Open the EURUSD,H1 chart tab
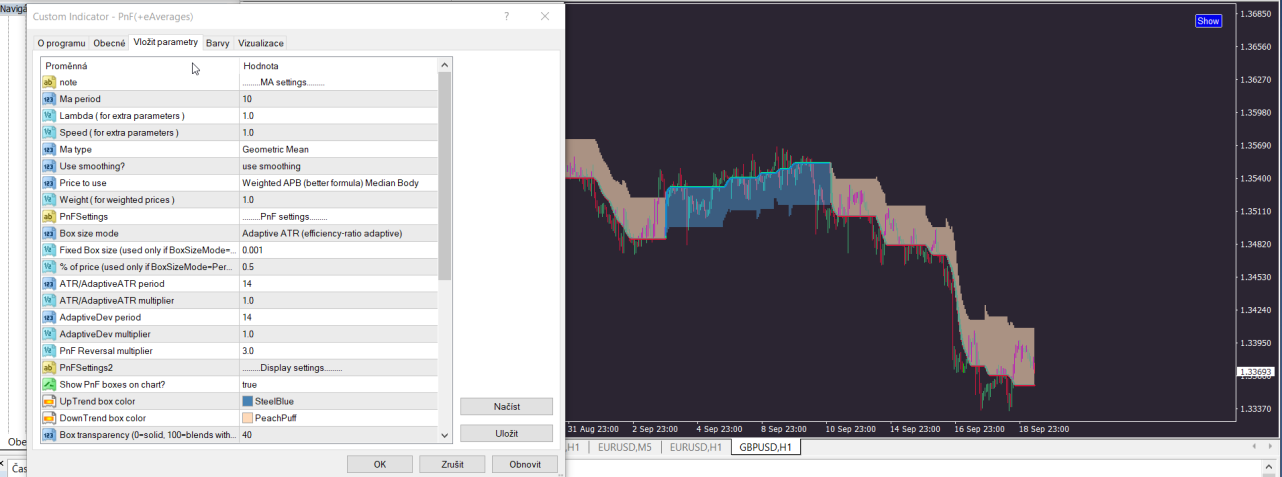The height and width of the screenshot is (477, 1282). [x=696, y=447]
